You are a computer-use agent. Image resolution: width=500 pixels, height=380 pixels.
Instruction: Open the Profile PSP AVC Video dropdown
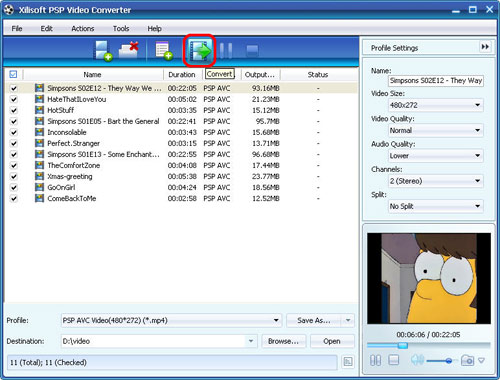click(x=171, y=320)
